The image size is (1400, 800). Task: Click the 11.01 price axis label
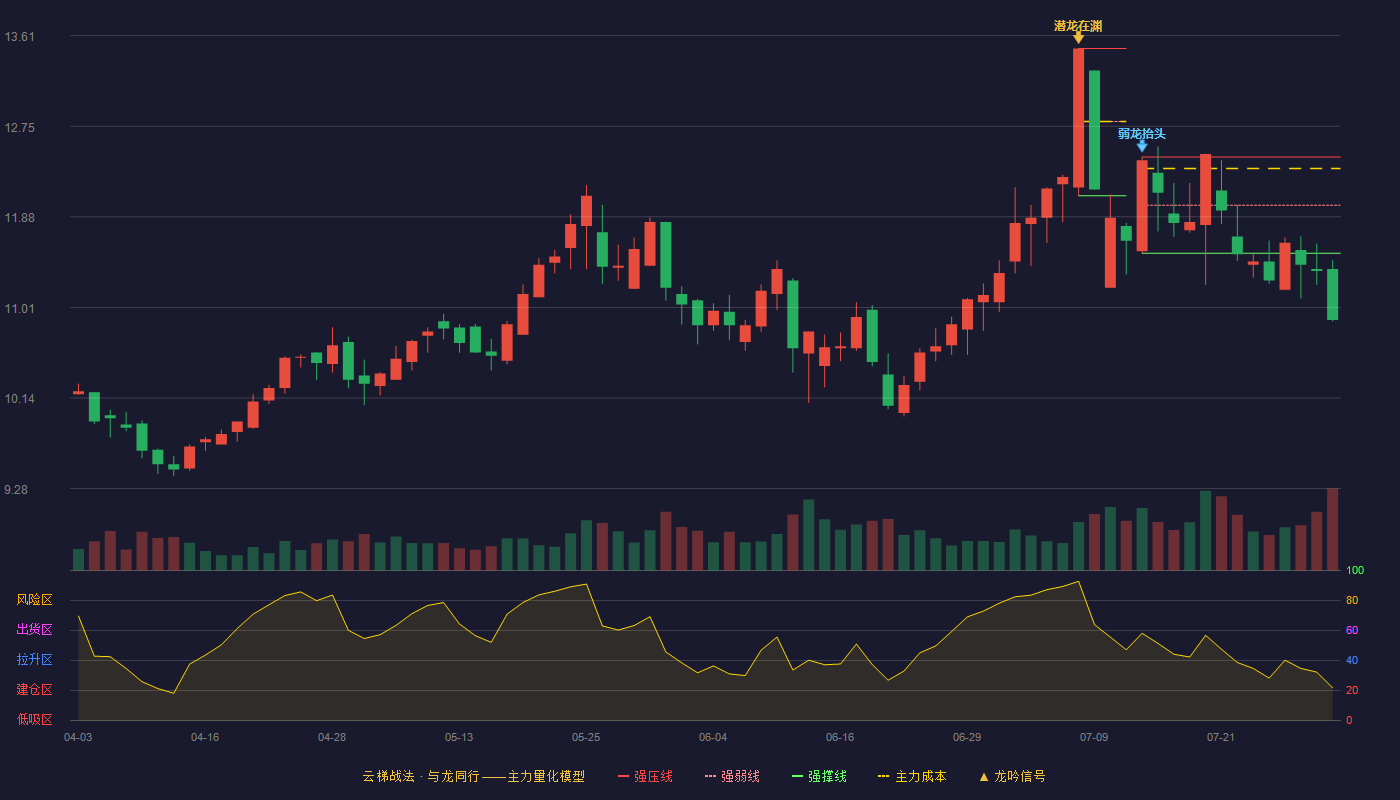pos(19,308)
